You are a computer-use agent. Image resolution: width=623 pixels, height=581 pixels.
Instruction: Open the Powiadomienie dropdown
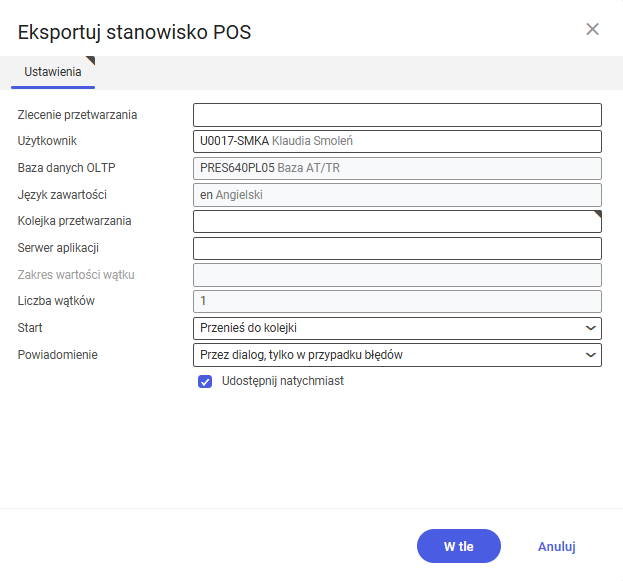pyautogui.click(x=397, y=355)
